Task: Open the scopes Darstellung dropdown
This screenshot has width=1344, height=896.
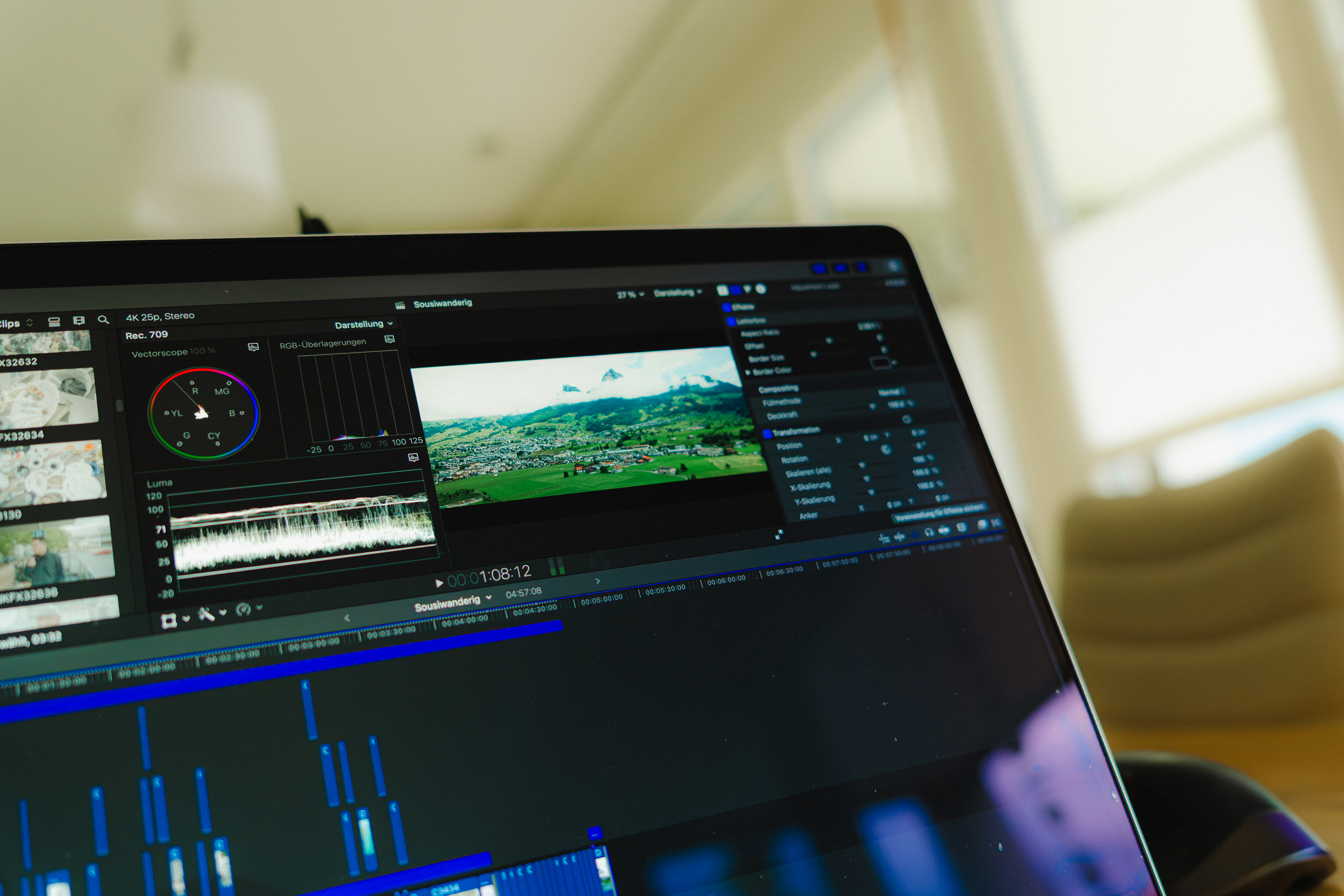Action: point(364,324)
